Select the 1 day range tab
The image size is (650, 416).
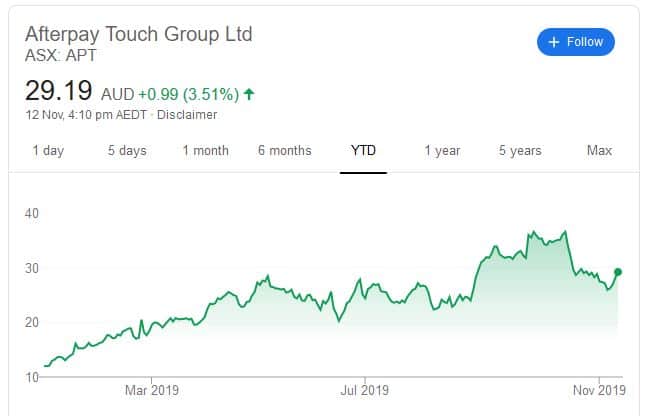click(48, 151)
